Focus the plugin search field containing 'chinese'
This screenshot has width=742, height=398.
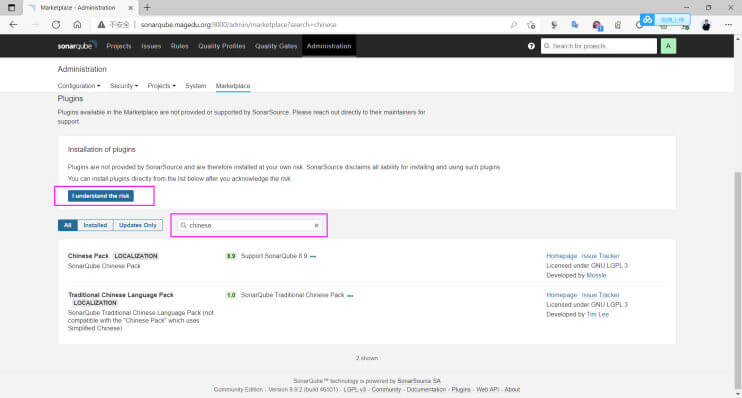pos(250,225)
